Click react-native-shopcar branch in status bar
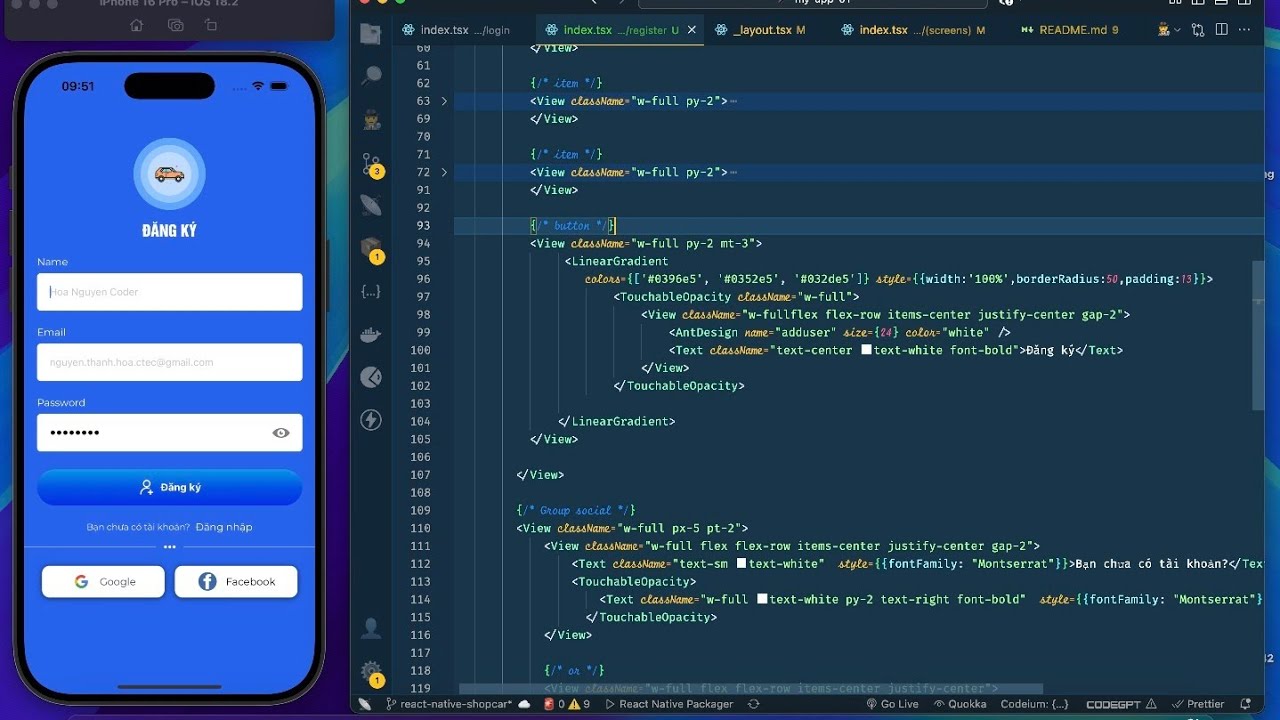This screenshot has width=1280, height=720. click(449, 704)
